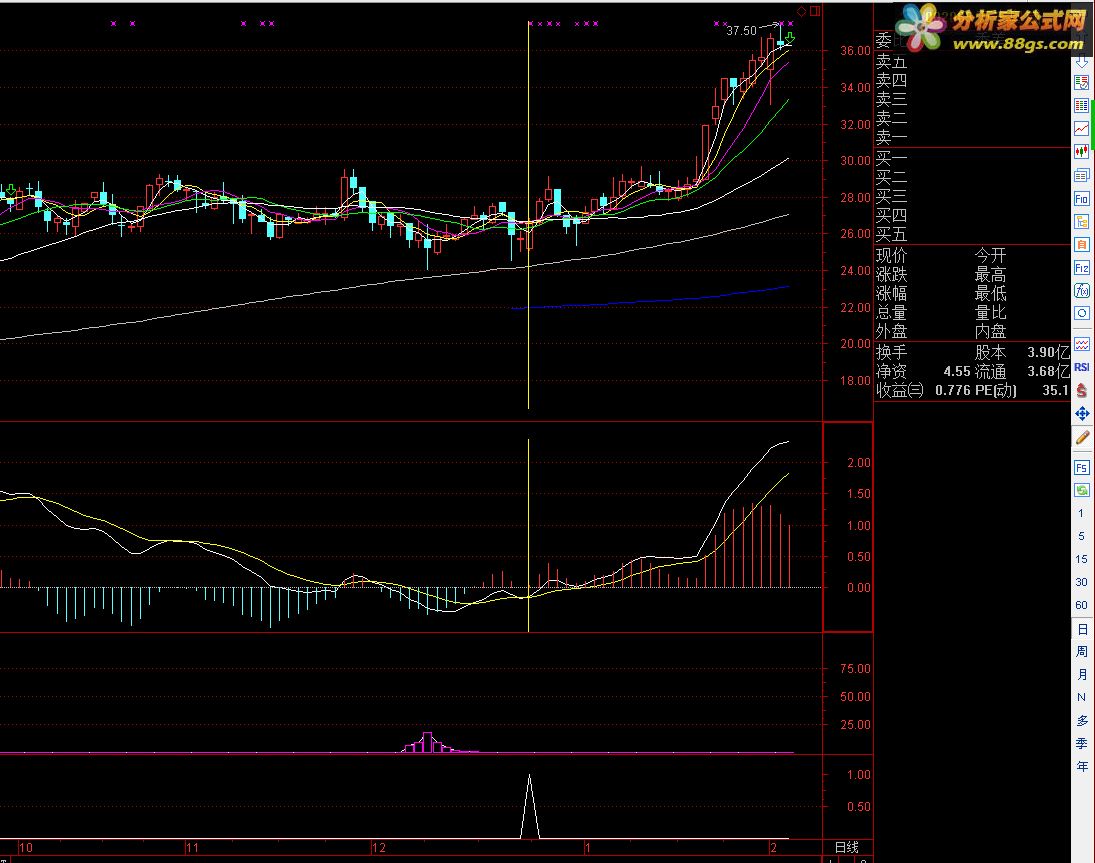Click the red diamond icon above chart
This screenshot has width=1095, height=863.
point(802,11)
